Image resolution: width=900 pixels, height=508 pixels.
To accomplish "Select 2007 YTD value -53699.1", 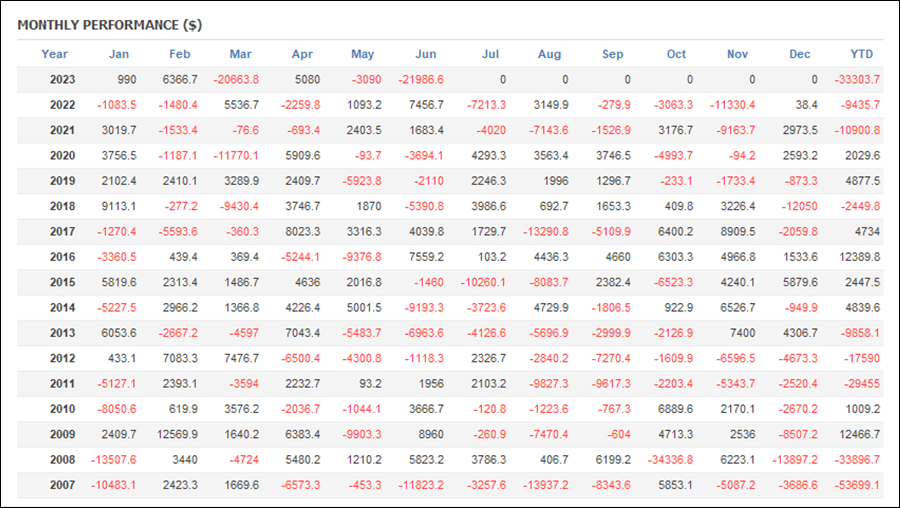I will click(x=857, y=485).
